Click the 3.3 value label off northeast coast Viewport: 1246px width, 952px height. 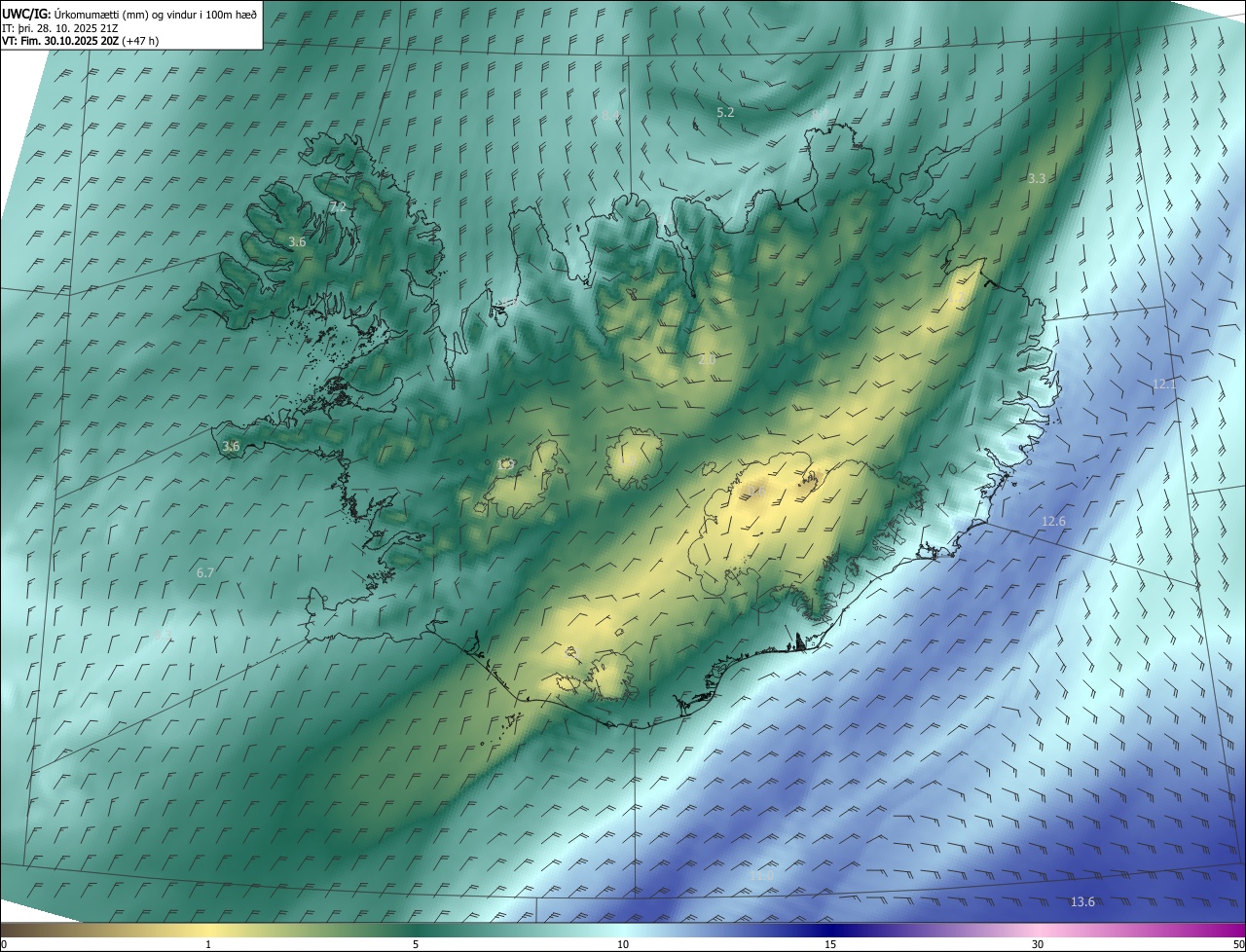(1037, 179)
